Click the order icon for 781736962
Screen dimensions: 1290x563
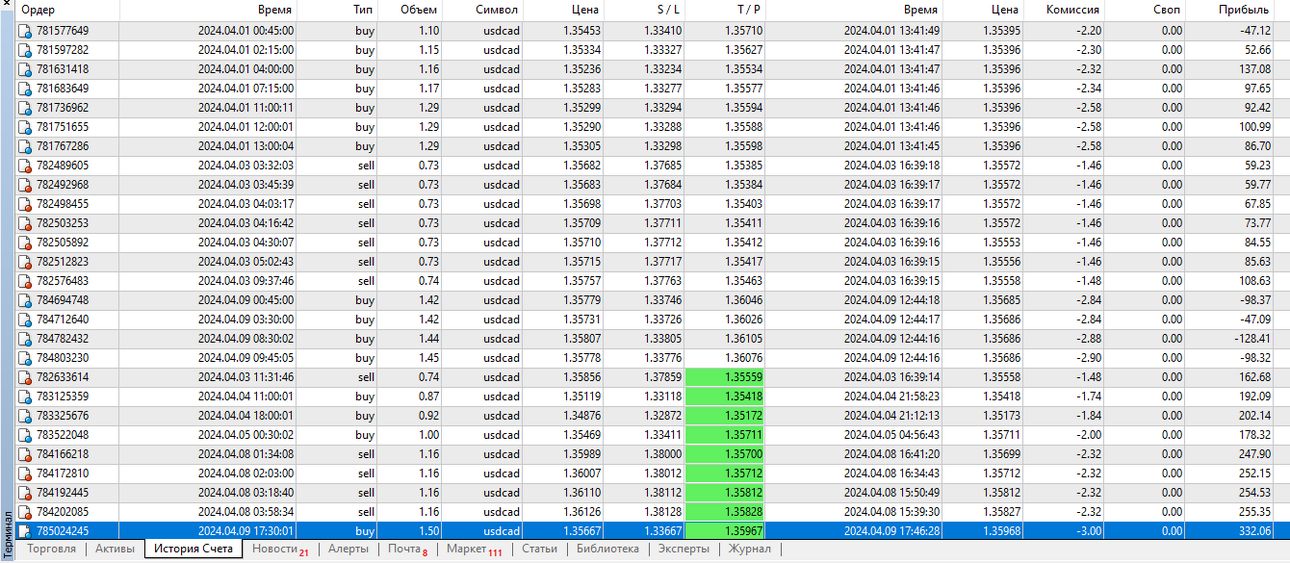(x=26, y=108)
